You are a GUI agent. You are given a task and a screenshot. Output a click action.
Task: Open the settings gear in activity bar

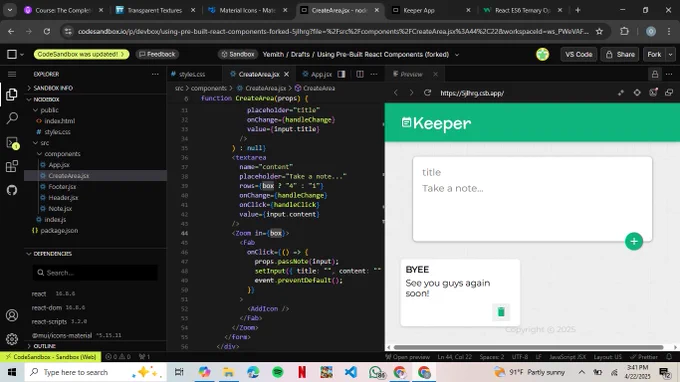click(x=12, y=339)
